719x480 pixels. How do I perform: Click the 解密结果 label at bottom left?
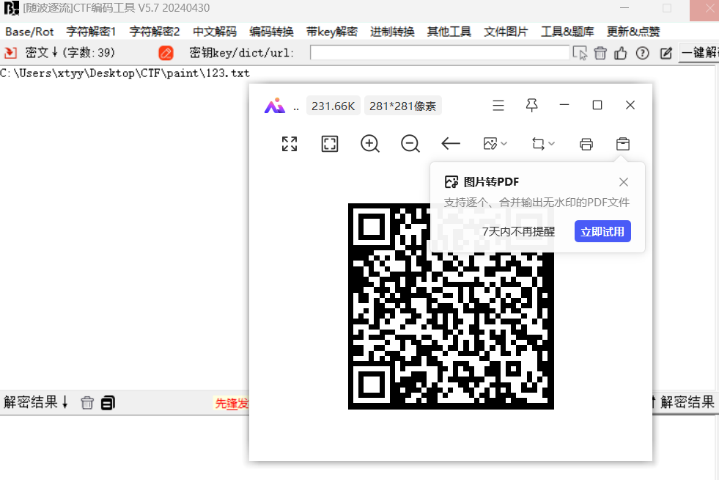point(36,402)
